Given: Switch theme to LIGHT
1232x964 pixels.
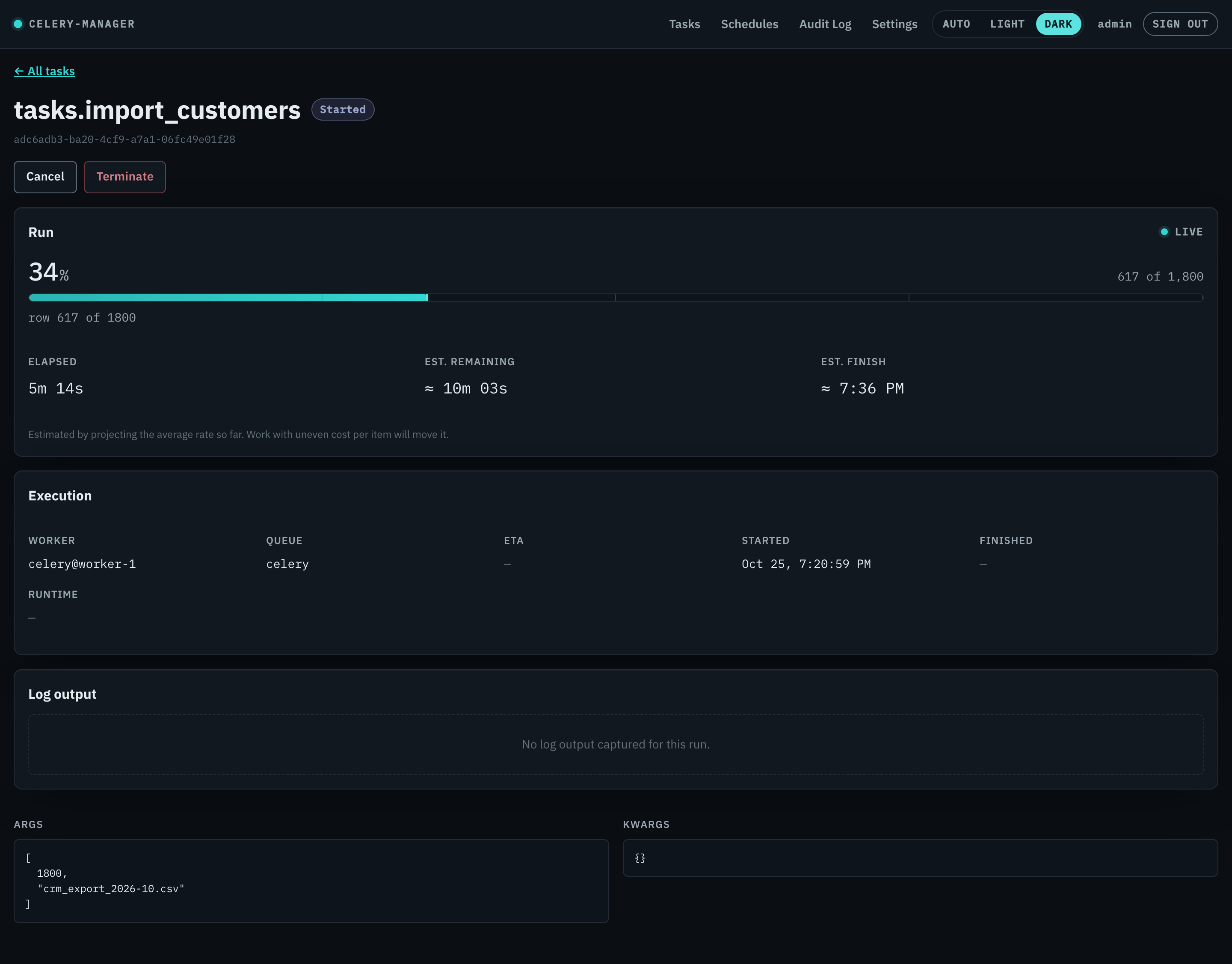Looking at the screenshot, I should click(x=1007, y=24).
